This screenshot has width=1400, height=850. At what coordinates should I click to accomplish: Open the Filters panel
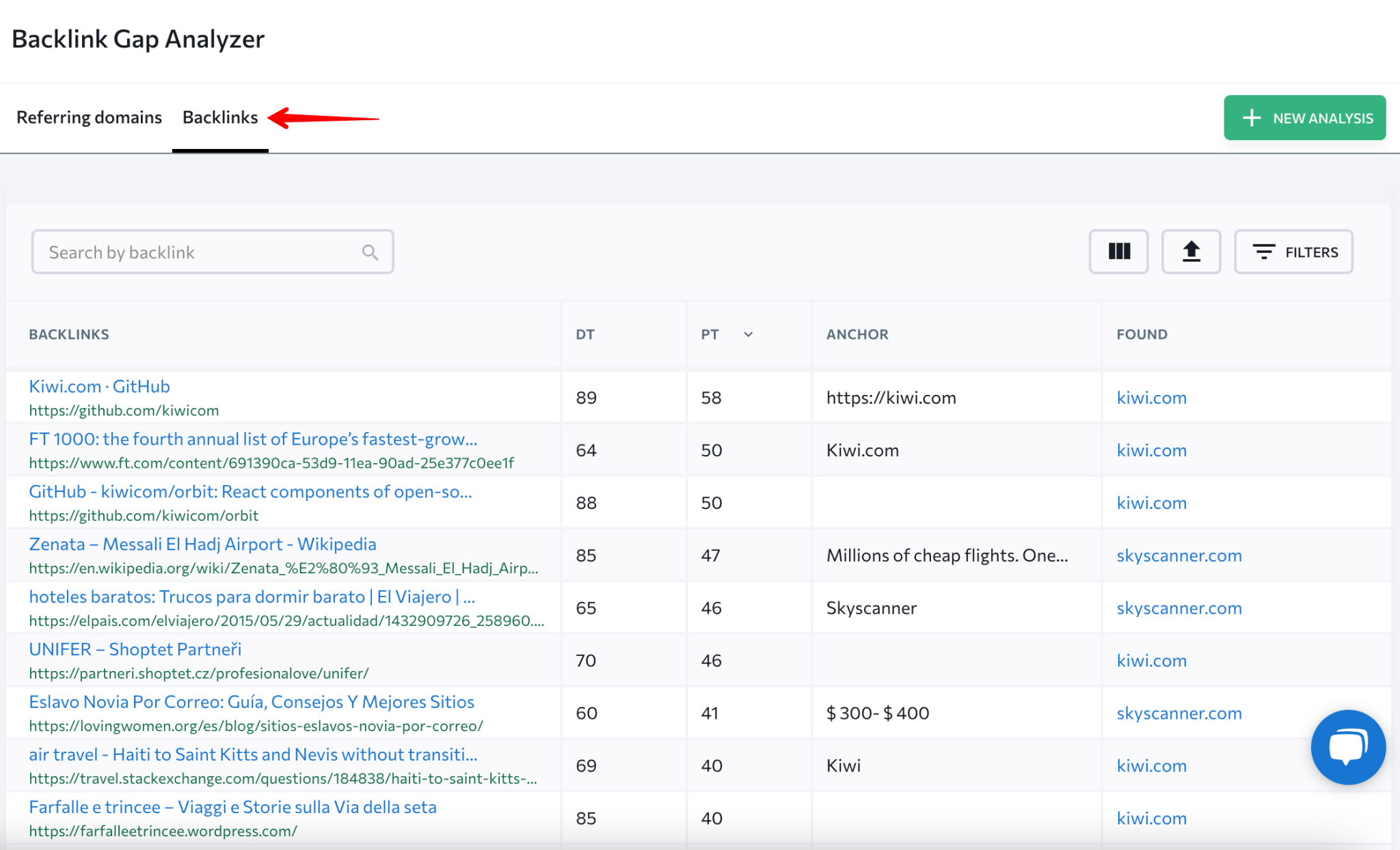tap(1293, 251)
